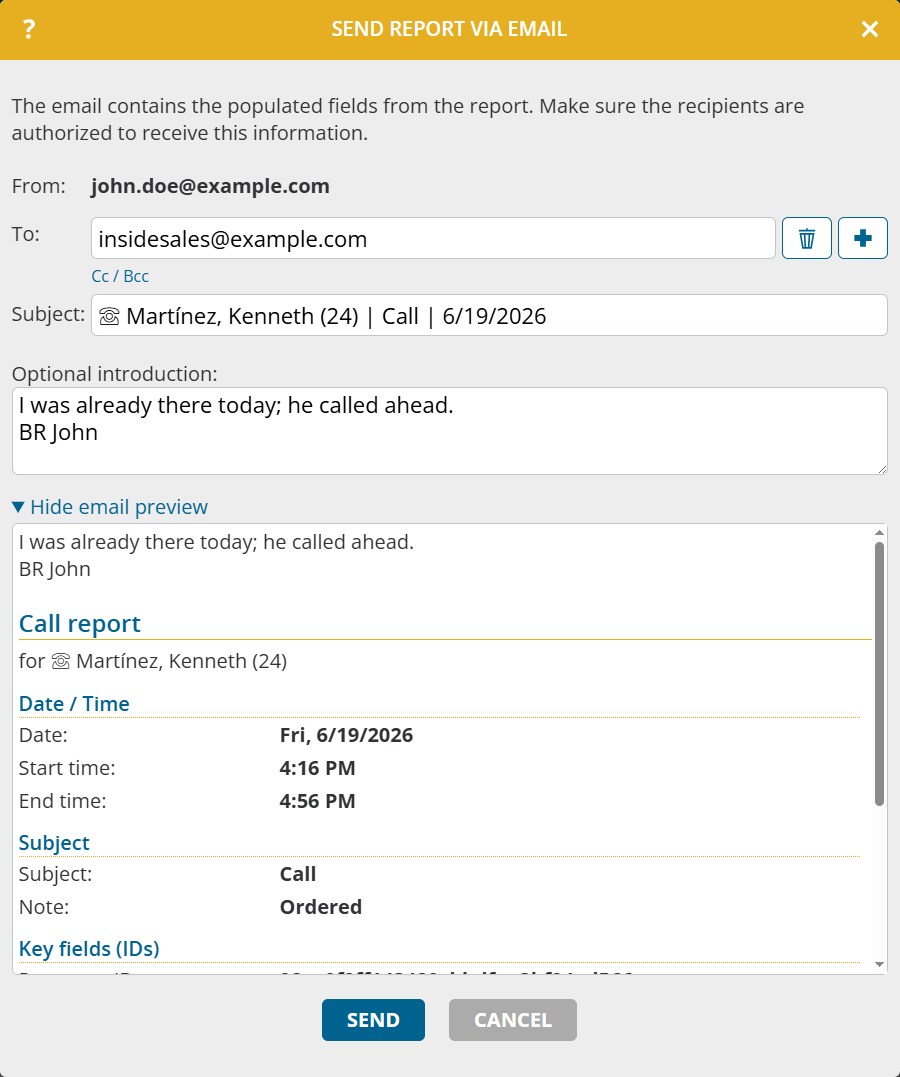This screenshot has height=1077, width=900.
Task: Cancel sending the report
Action: pos(513,1020)
